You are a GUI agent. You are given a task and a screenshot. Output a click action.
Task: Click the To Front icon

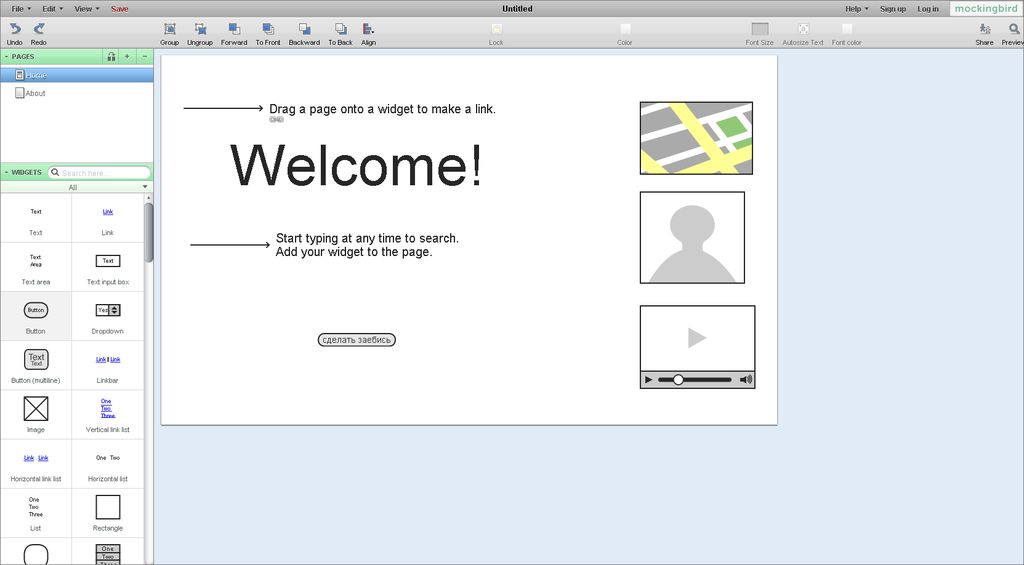coord(268,29)
